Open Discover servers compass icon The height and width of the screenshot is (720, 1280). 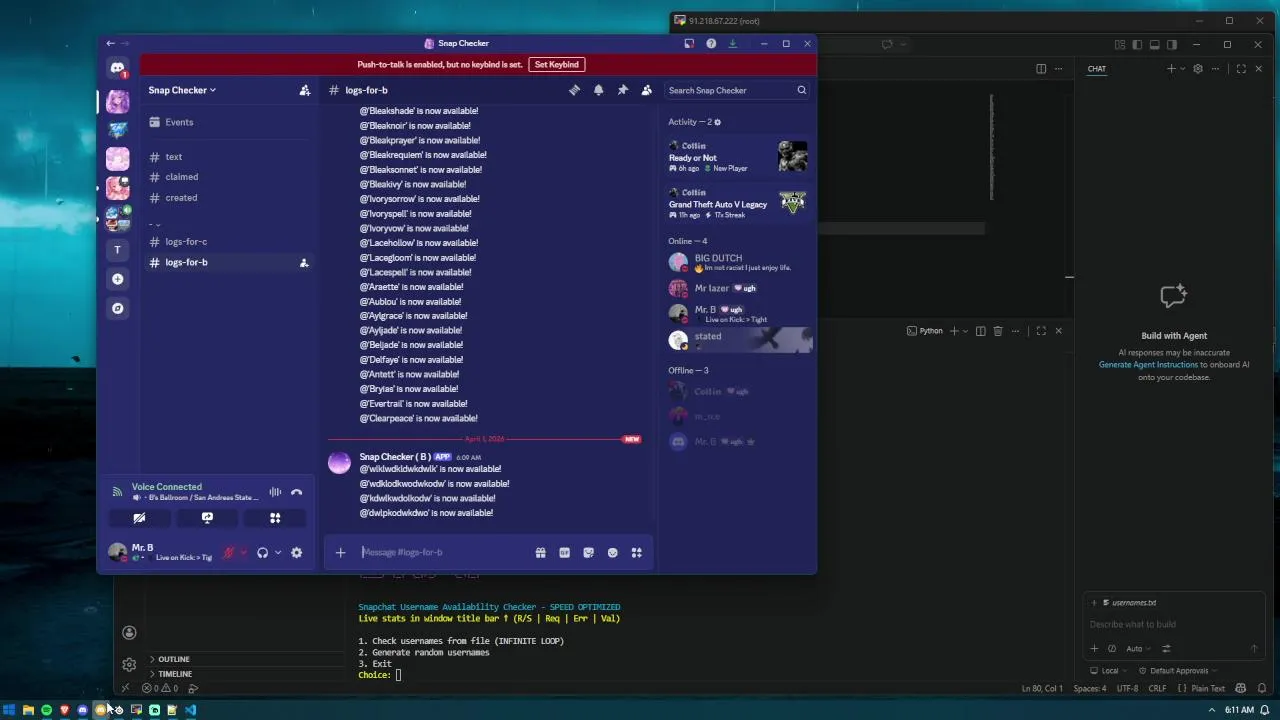118,308
